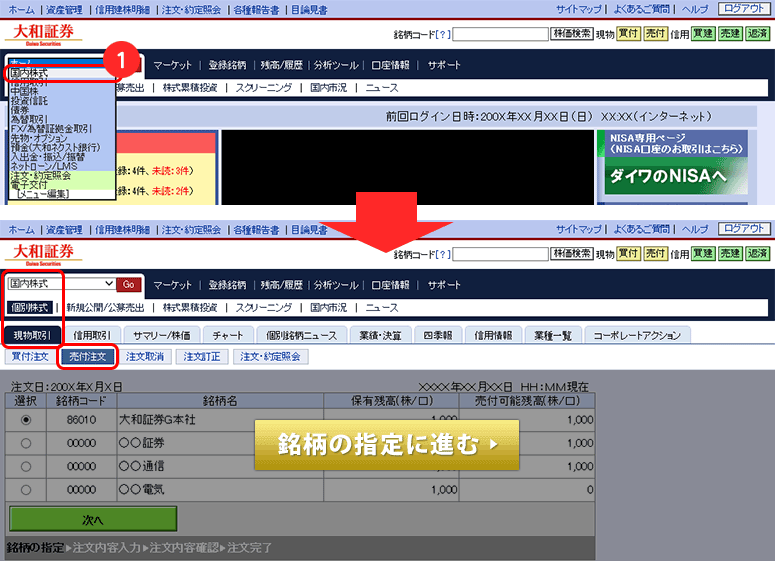The height and width of the screenshot is (561, 775).
Task: Expand the 国内株式 combo box beside Go
Action: tap(61, 285)
